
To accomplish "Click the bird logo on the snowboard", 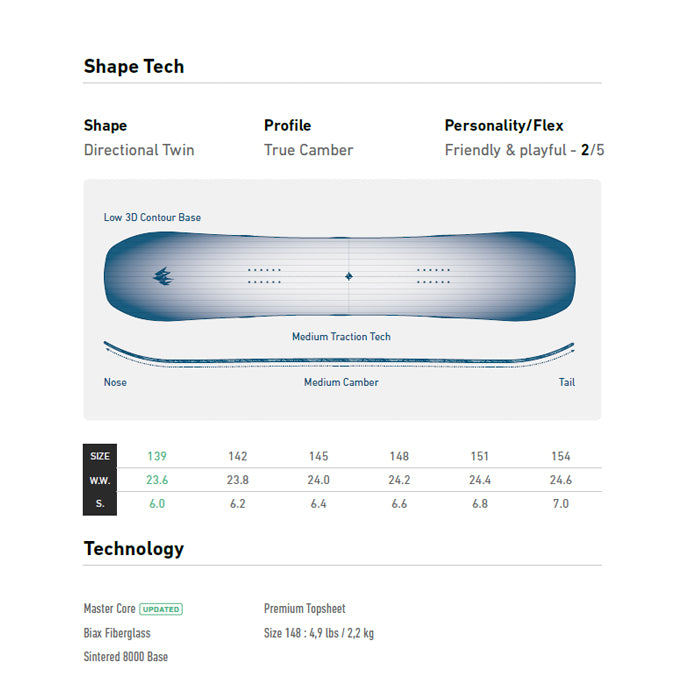I will pos(162,276).
